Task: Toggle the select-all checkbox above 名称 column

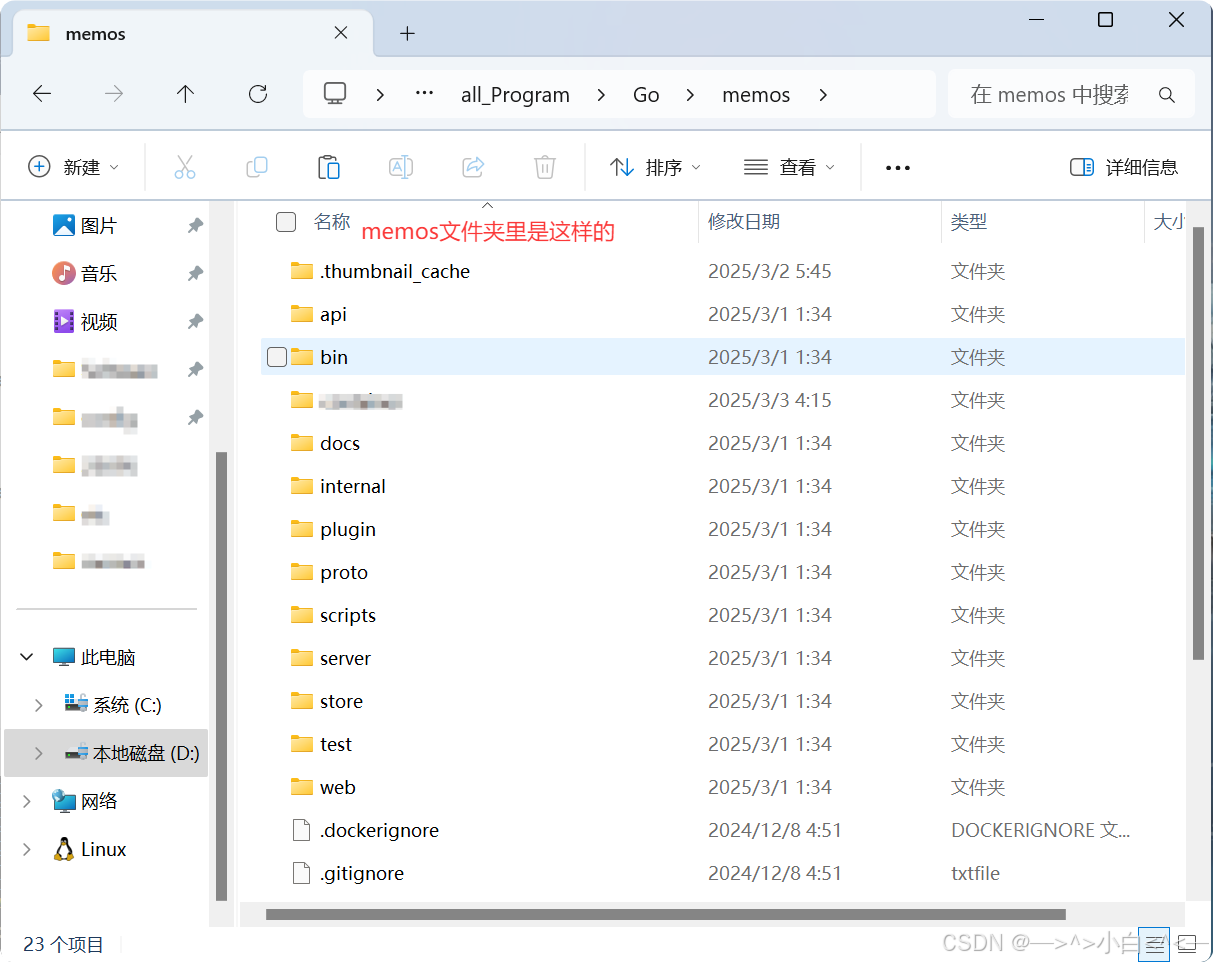Action: 286,222
